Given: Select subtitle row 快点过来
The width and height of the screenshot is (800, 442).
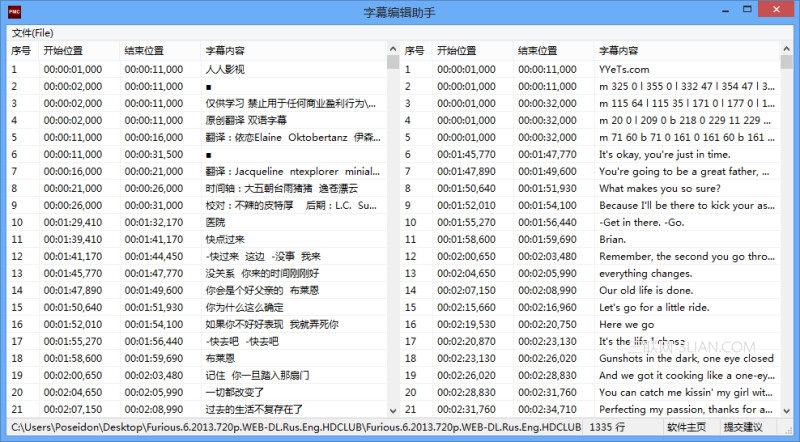Looking at the screenshot, I should coord(197,239).
